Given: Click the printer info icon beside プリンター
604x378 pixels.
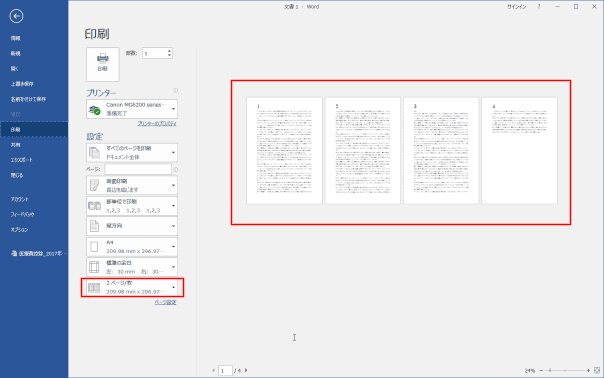Looking at the screenshot, I should 175,91.
